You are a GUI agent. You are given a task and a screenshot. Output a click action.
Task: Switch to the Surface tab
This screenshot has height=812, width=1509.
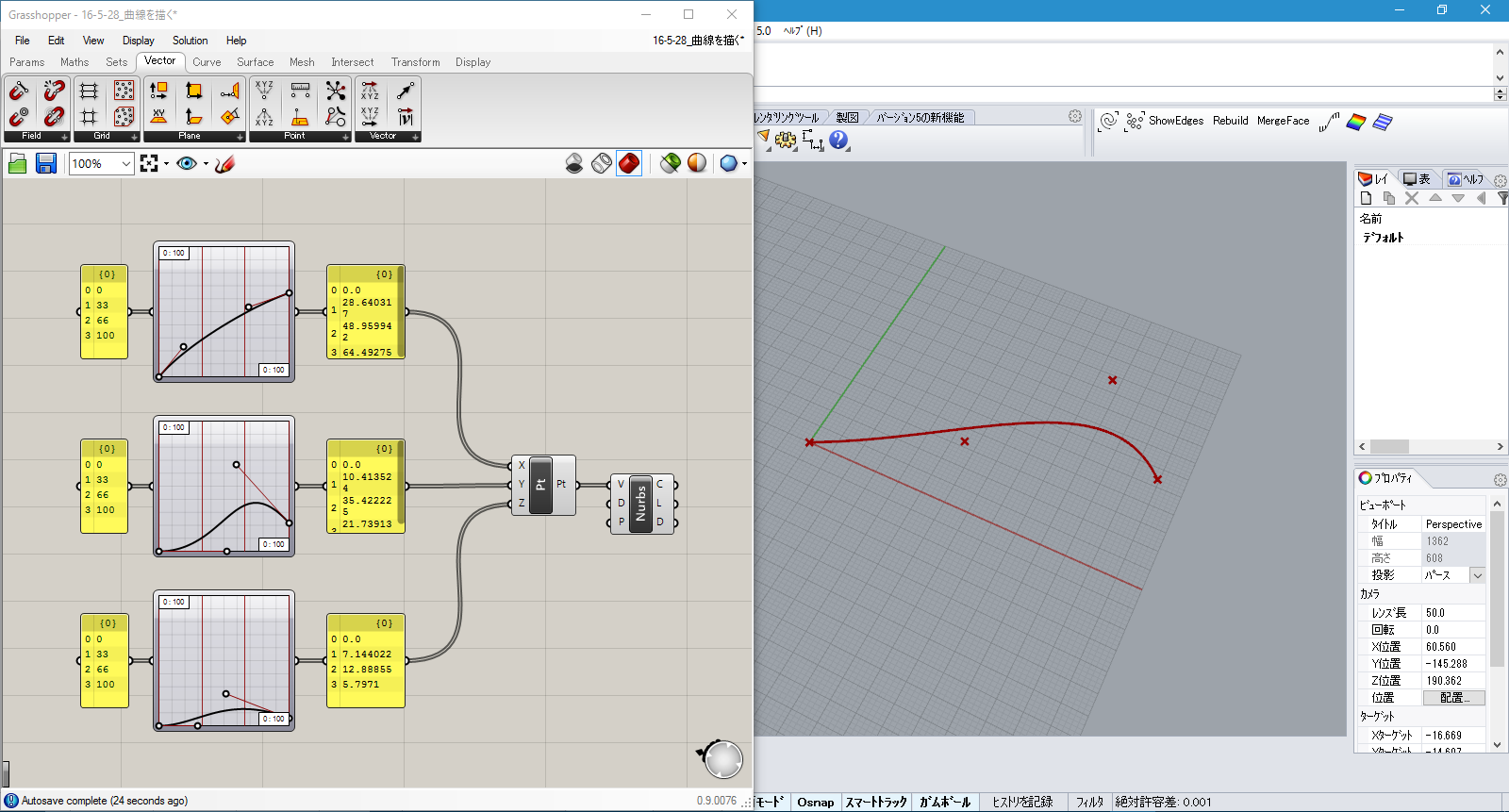point(255,62)
